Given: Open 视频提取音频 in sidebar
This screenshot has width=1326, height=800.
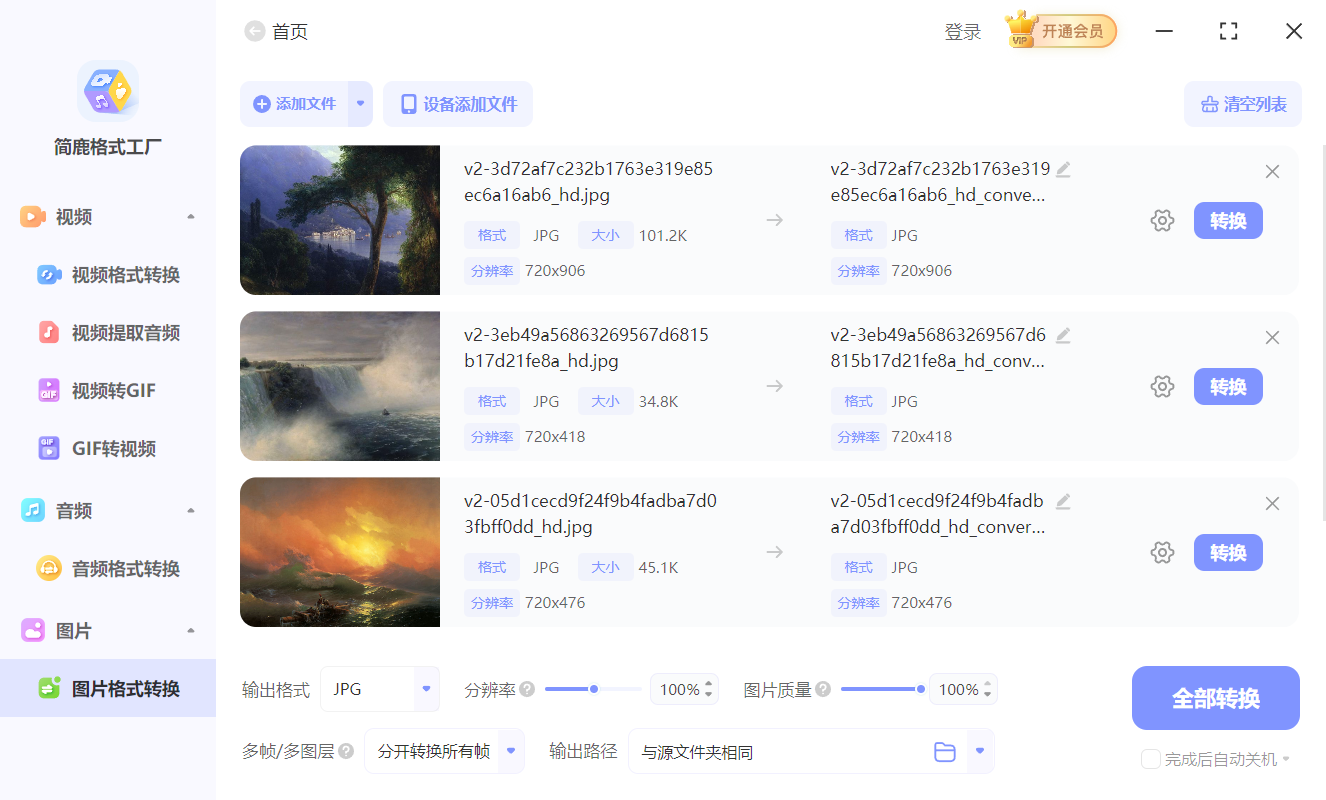Looking at the screenshot, I should 108,333.
